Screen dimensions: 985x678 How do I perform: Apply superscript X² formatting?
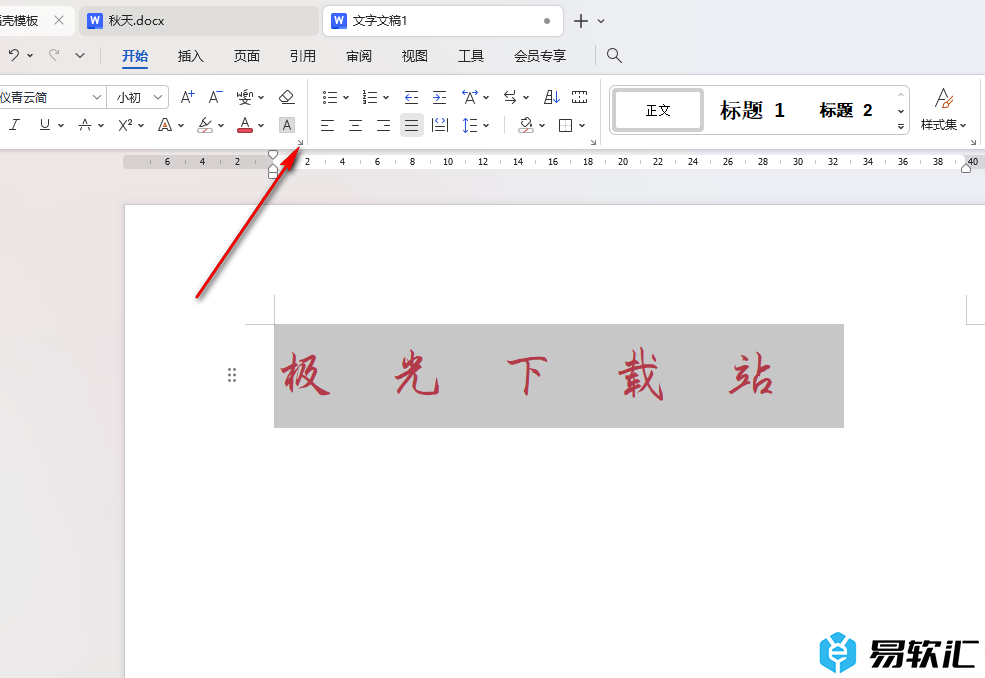click(x=125, y=125)
